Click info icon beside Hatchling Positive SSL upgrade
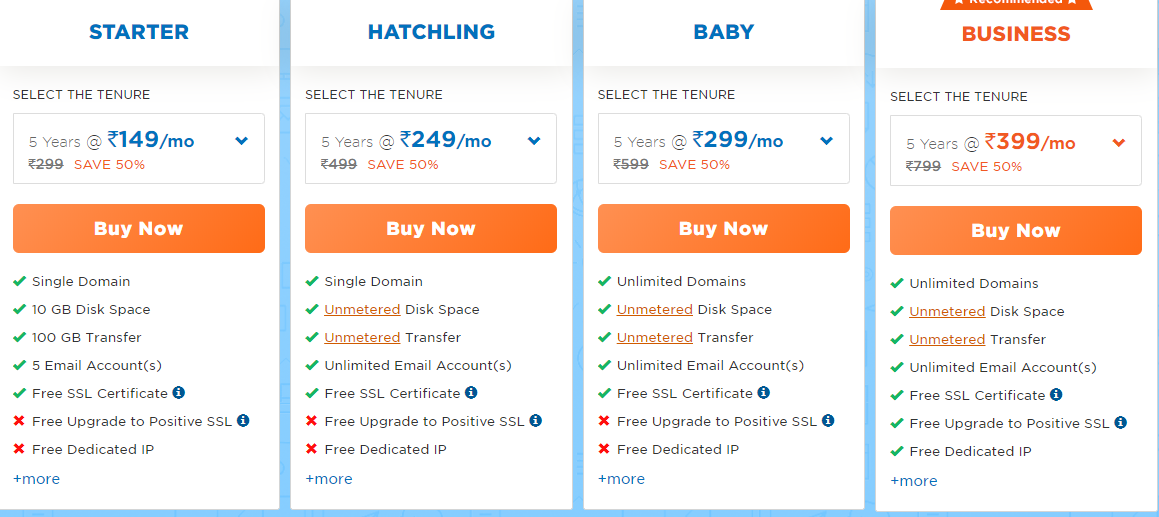This screenshot has width=1159, height=517. click(x=536, y=421)
